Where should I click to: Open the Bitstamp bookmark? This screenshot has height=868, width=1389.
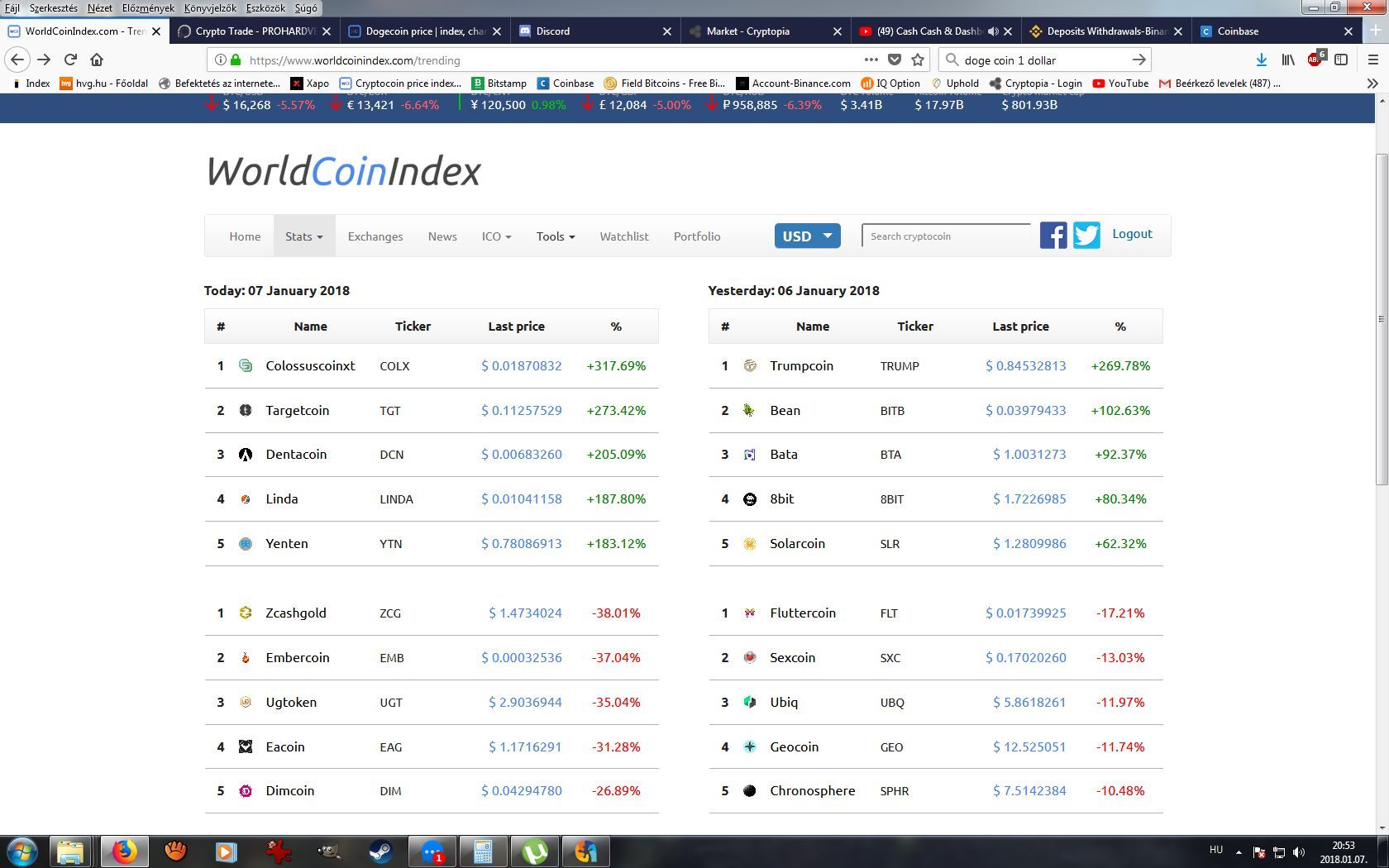point(499,83)
